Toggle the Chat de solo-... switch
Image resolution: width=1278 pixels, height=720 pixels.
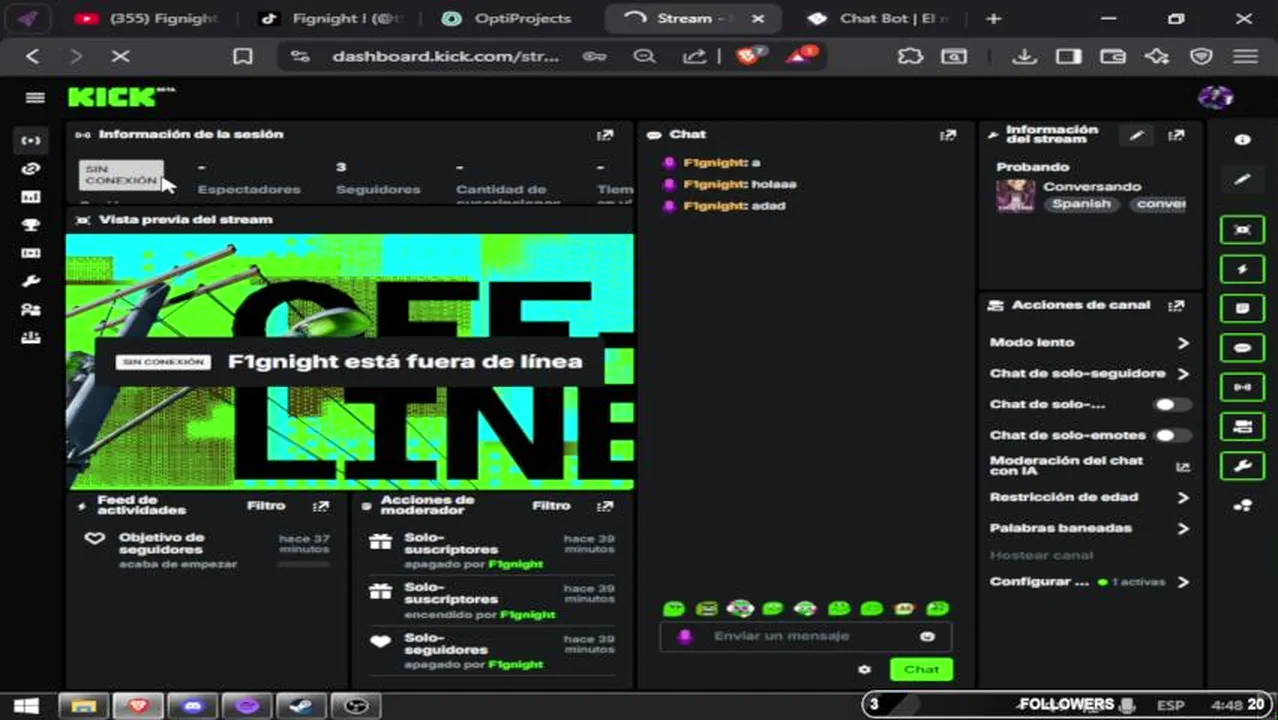(1172, 405)
